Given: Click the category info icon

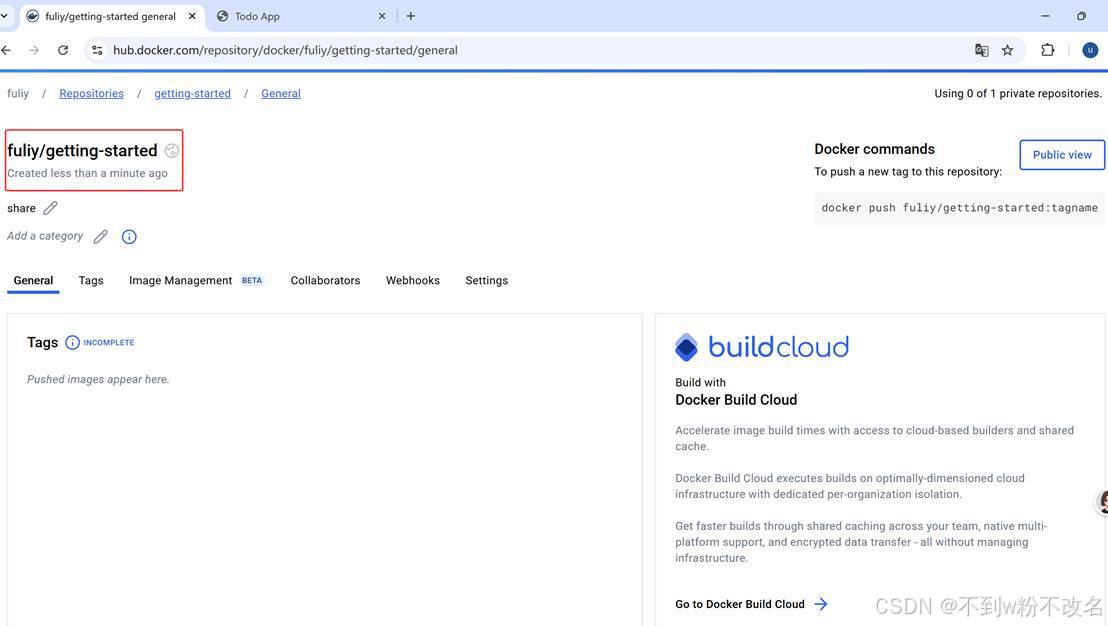Looking at the screenshot, I should click(129, 237).
